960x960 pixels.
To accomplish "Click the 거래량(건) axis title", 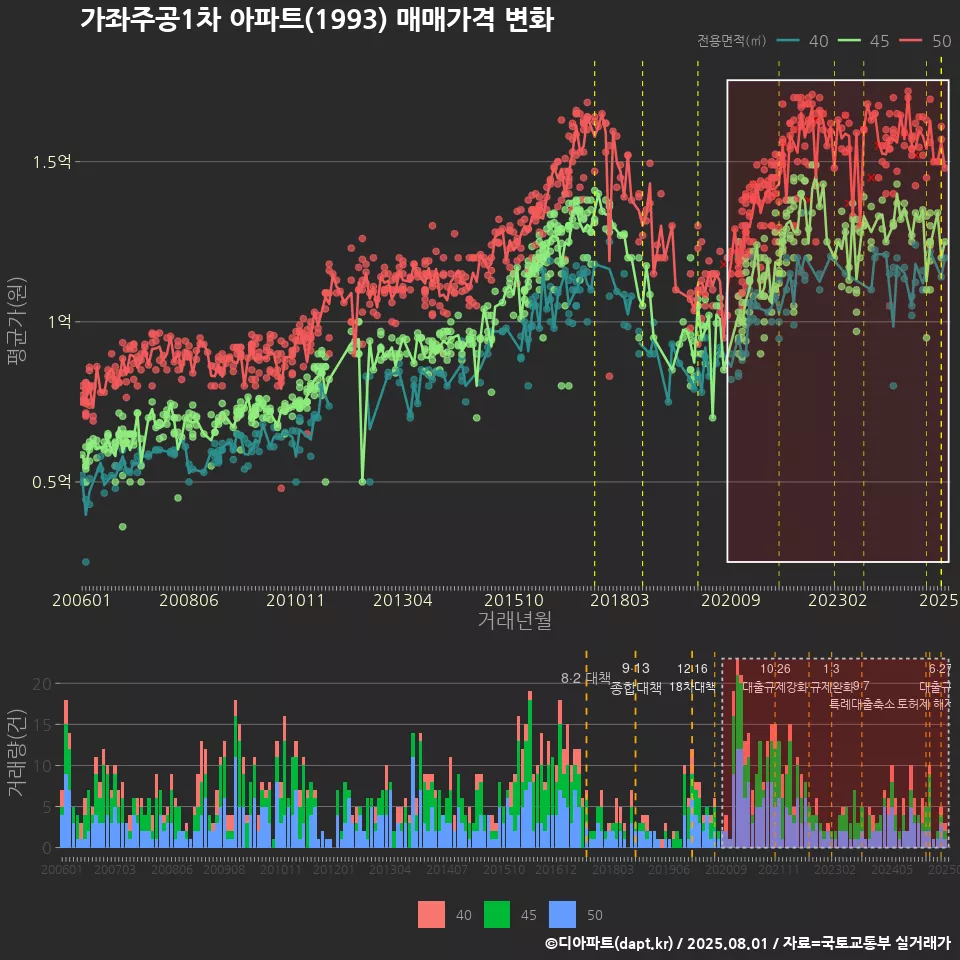I will point(17,752).
